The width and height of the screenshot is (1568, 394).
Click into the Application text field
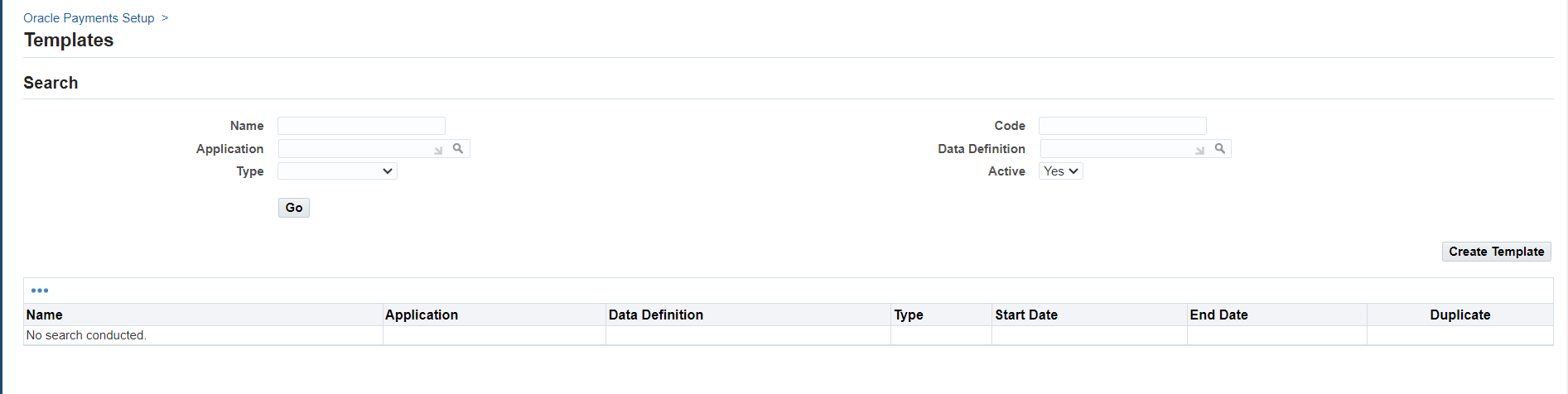tap(355, 149)
